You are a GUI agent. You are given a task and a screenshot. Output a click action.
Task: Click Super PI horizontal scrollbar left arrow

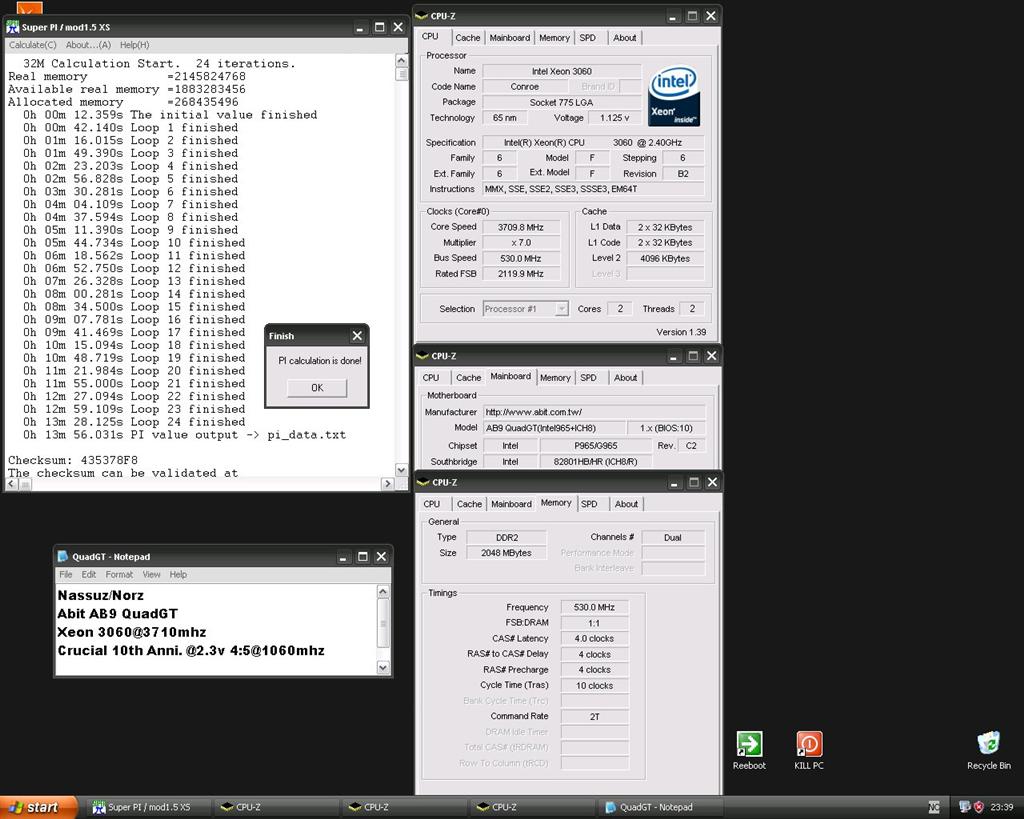point(11,484)
